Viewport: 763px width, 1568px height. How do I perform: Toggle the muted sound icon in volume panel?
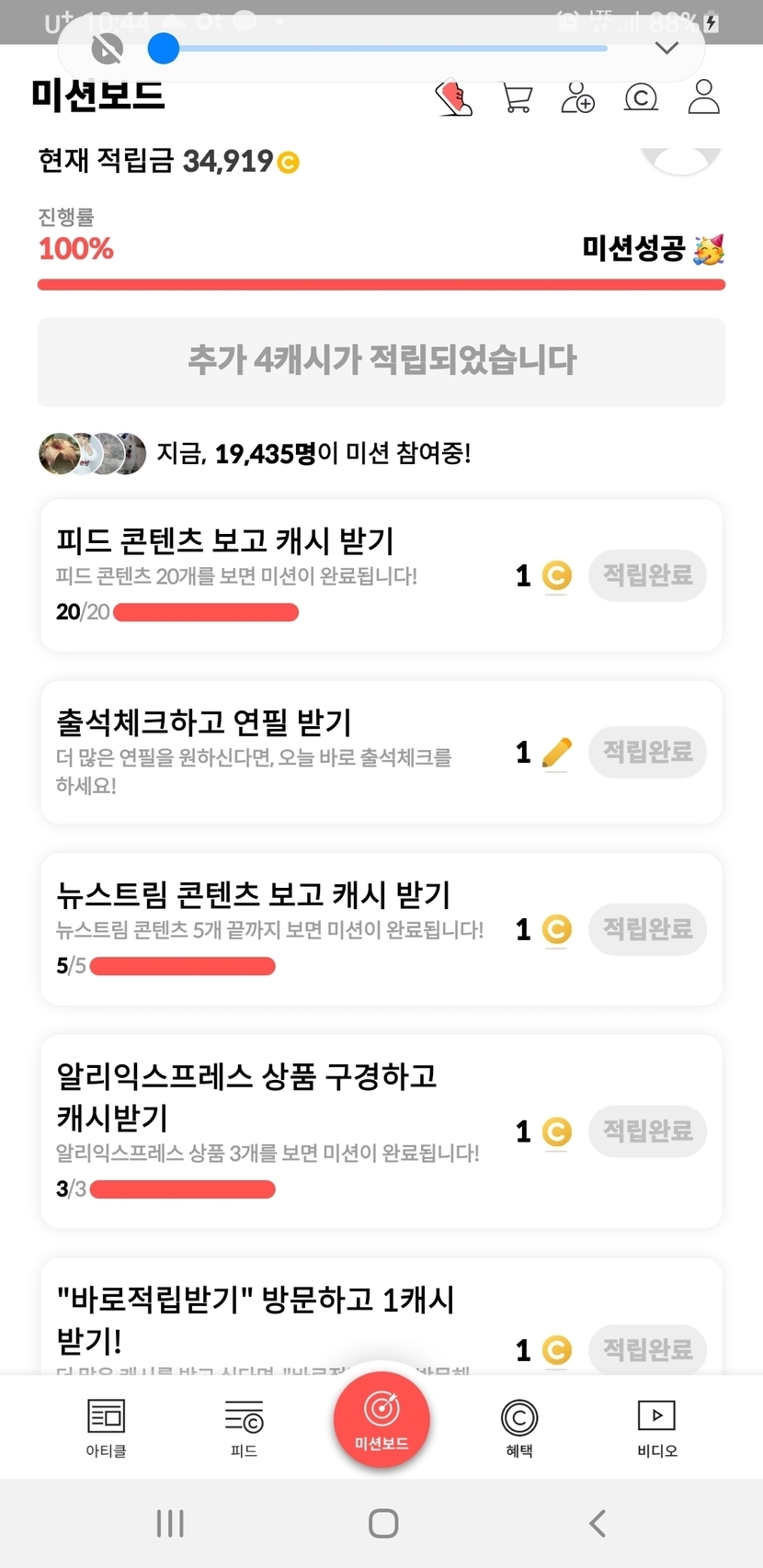108,48
